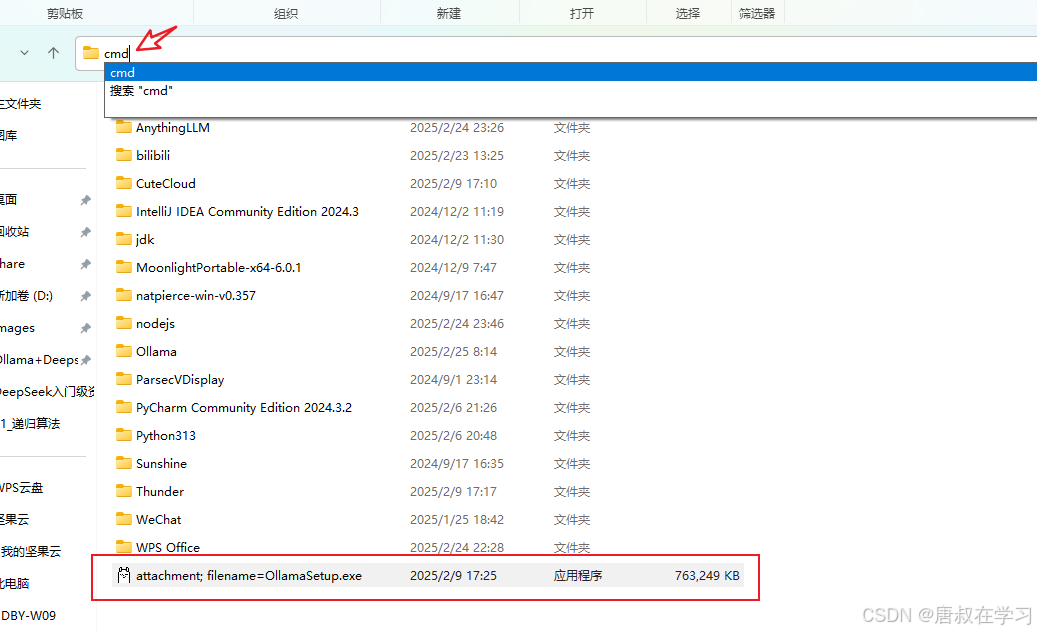Open 新加卷 (D:) in the sidebar
Image resolution: width=1037 pixels, height=633 pixels.
click(26, 296)
